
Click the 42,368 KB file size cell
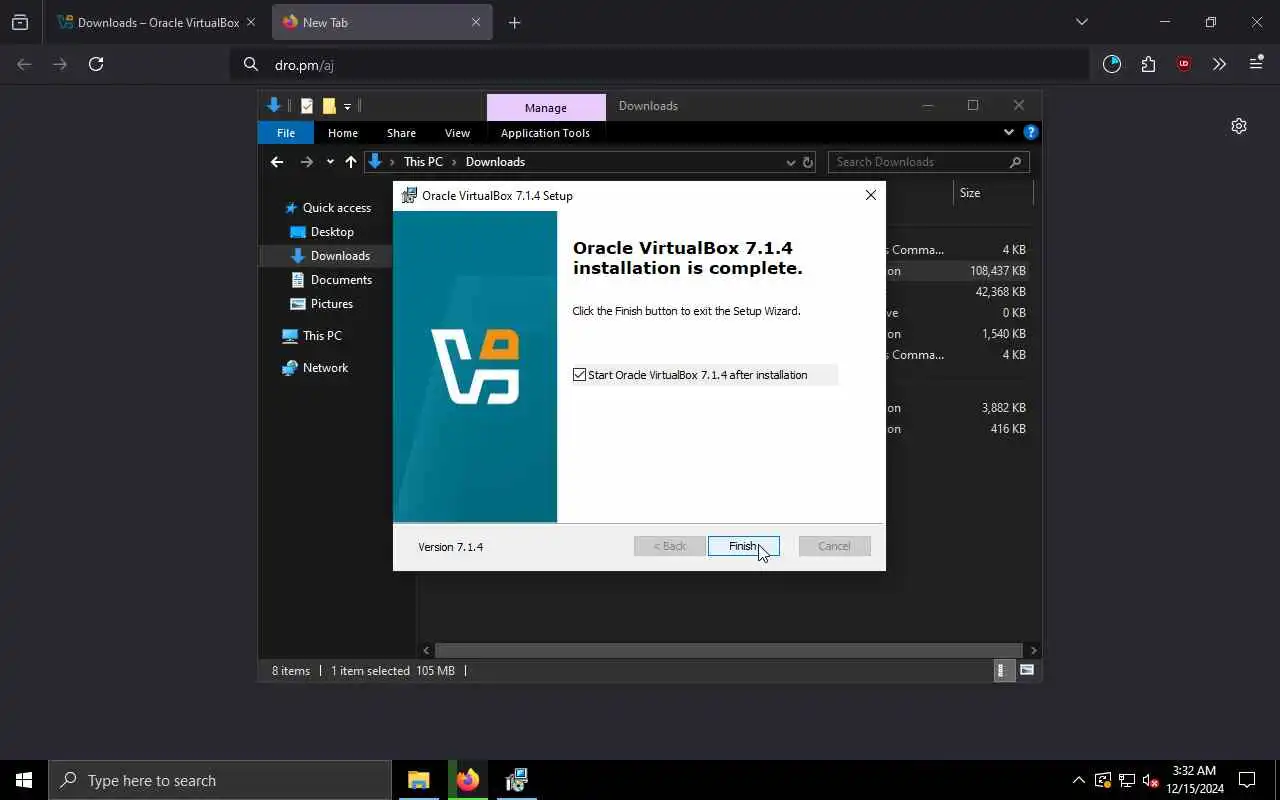[1000, 292]
